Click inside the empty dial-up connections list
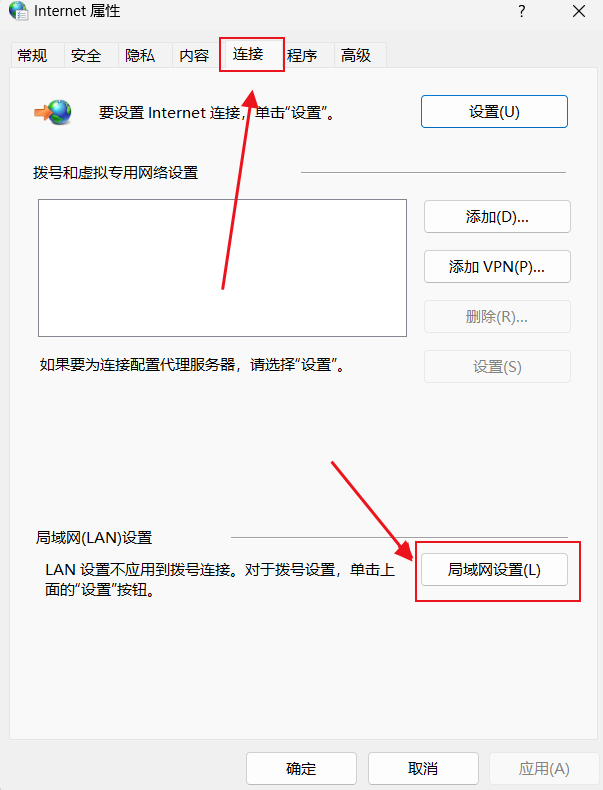This screenshot has width=603, height=790. tap(222, 268)
